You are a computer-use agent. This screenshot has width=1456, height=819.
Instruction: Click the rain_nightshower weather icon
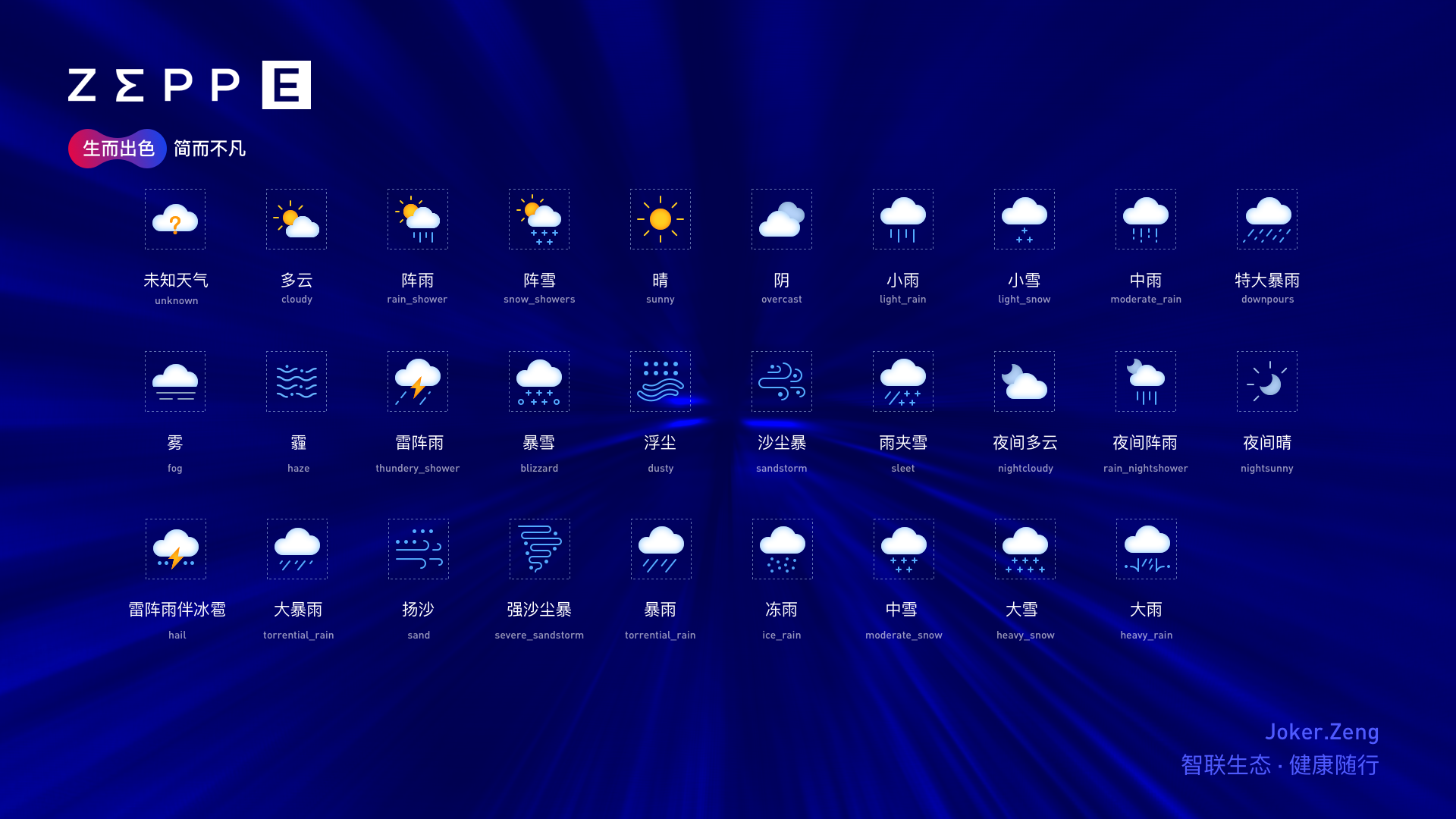[1146, 381]
